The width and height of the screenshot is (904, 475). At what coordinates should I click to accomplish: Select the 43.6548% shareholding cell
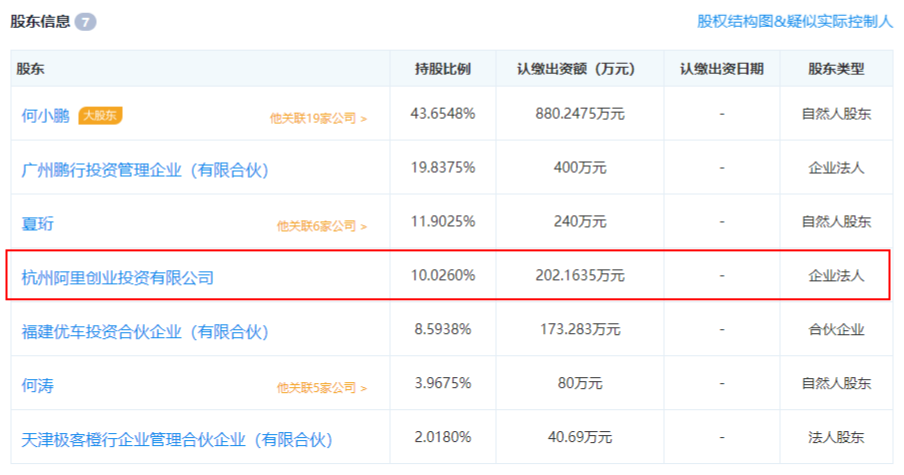click(443, 114)
